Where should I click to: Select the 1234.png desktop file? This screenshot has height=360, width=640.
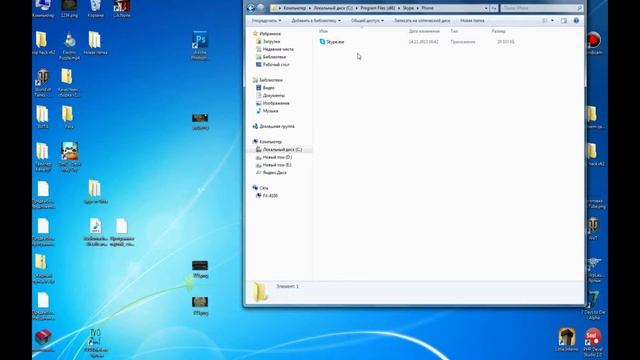[69, 9]
